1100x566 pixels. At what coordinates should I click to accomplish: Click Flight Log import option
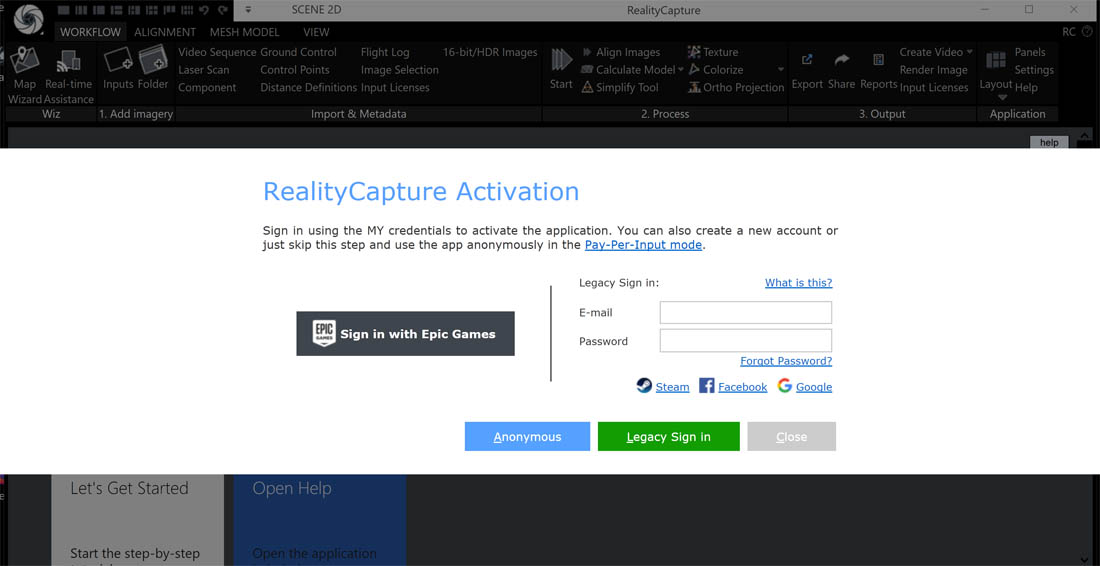click(385, 52)
